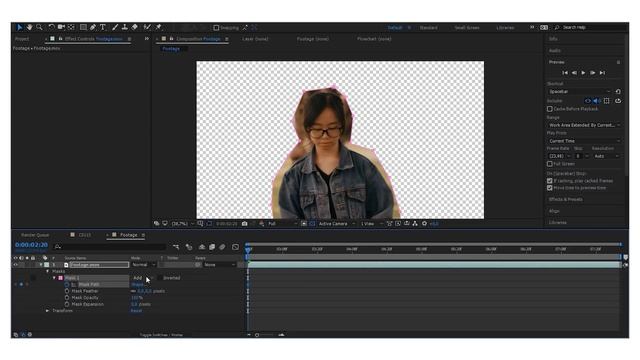Image resolution: width=640 pixels, height=360 pixels.
Task: Step forward one frame in Preview
Action: [x=593, y=73]
